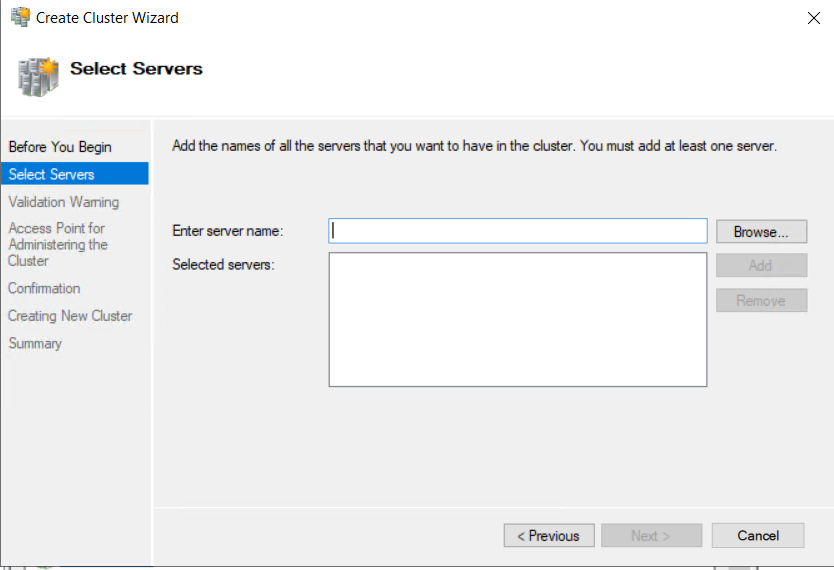The width and height of the screenshot is (834, 570).
Task: Open the Before You Begin step
Action: (x=60, y=147)
